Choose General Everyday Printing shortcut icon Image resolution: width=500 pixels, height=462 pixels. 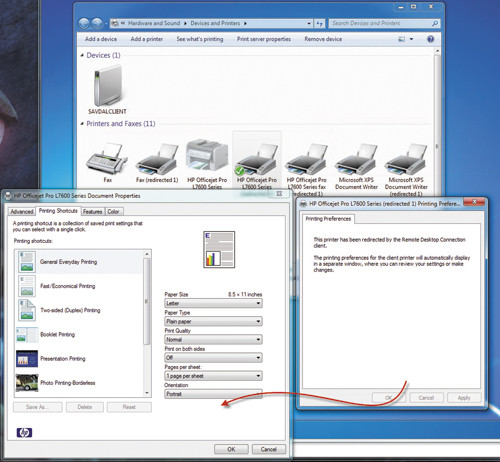(27, 262)
